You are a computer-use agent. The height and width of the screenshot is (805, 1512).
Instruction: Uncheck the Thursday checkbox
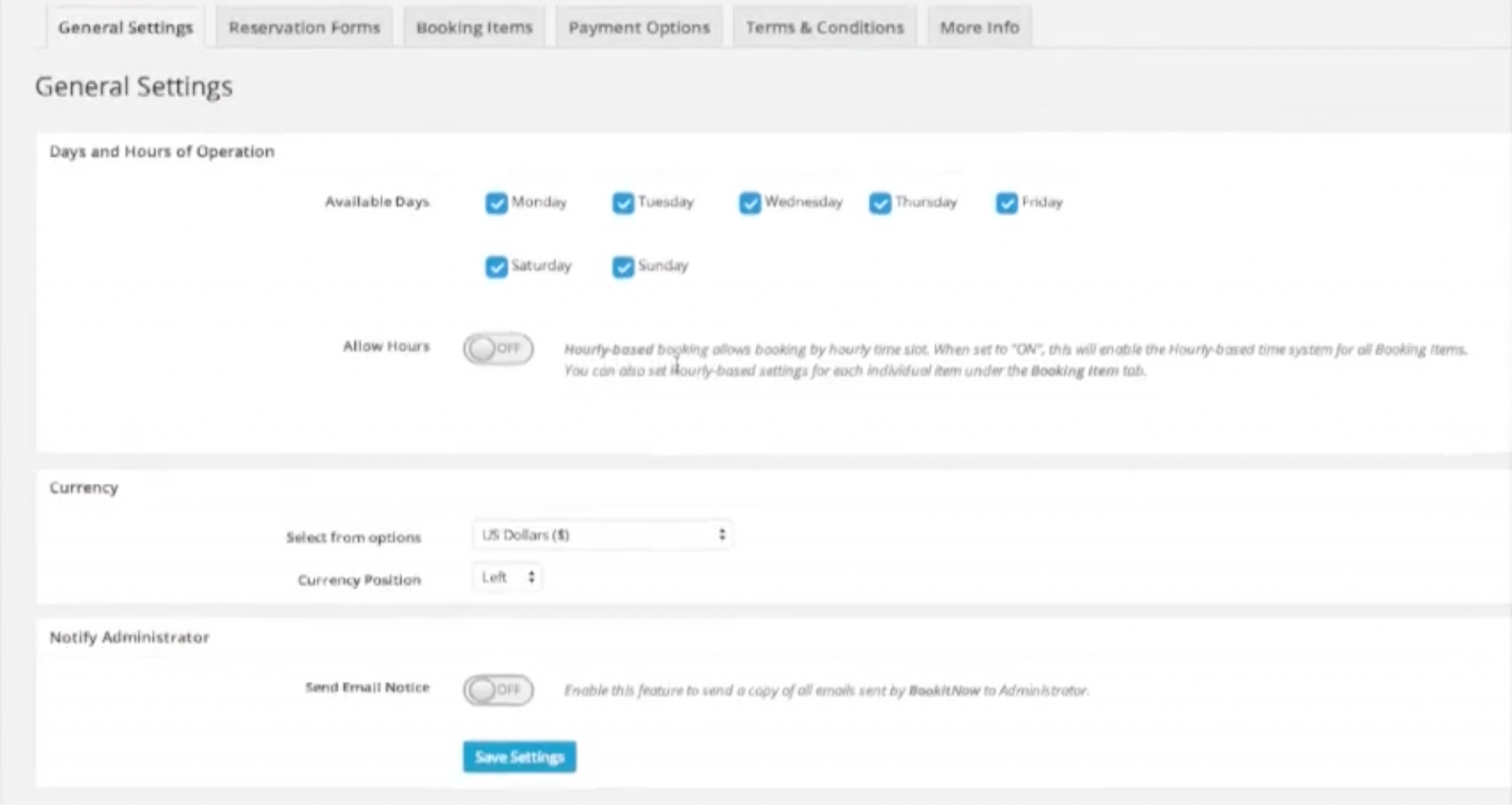point(879,203)
